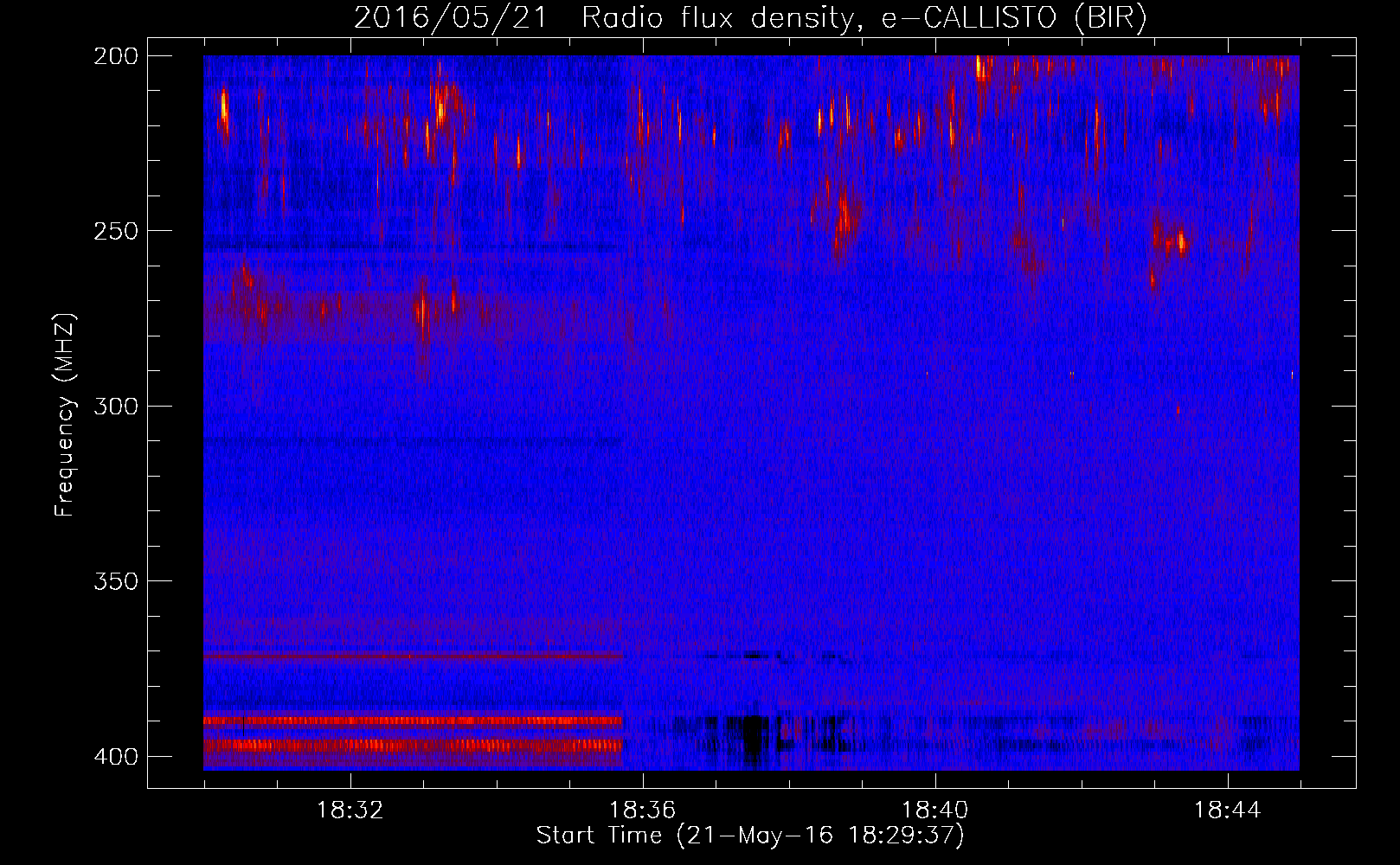This screenshot has width=1400, height=865.
Task: Select the 350 frequency tick label
Action: coord(116,581)
